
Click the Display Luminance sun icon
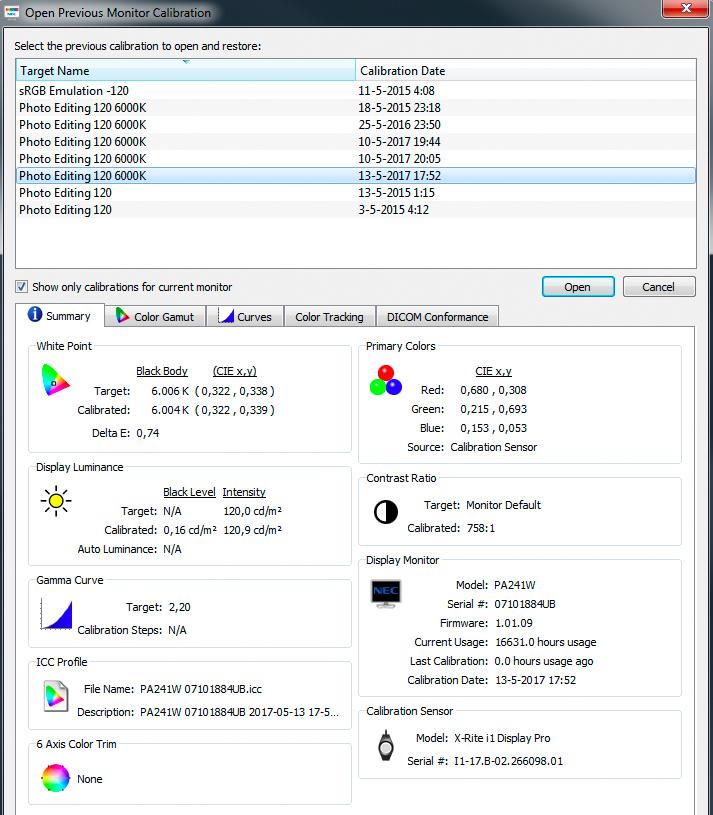click(x=56, y=501)
